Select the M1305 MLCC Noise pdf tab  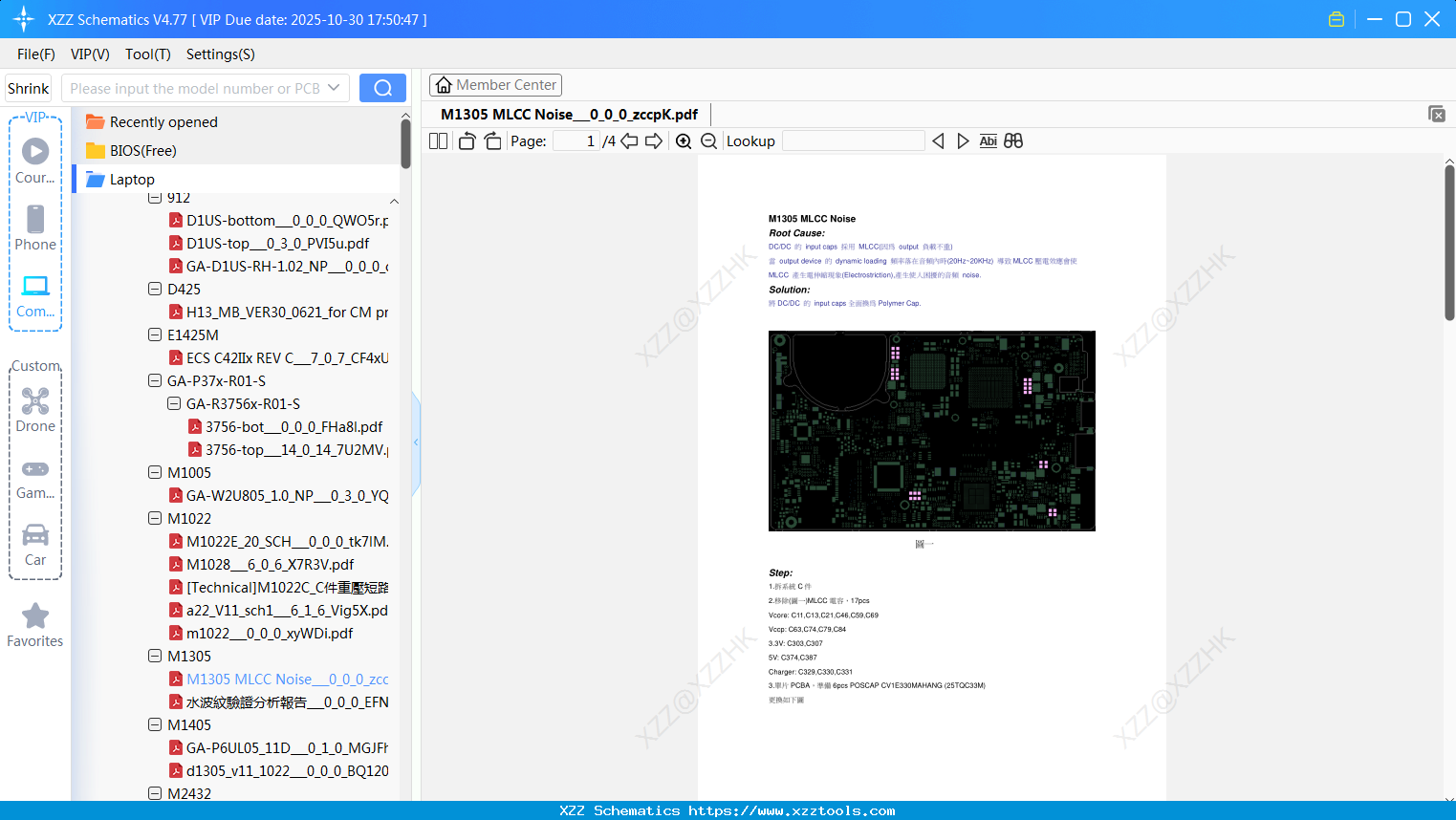pos(569,114)
